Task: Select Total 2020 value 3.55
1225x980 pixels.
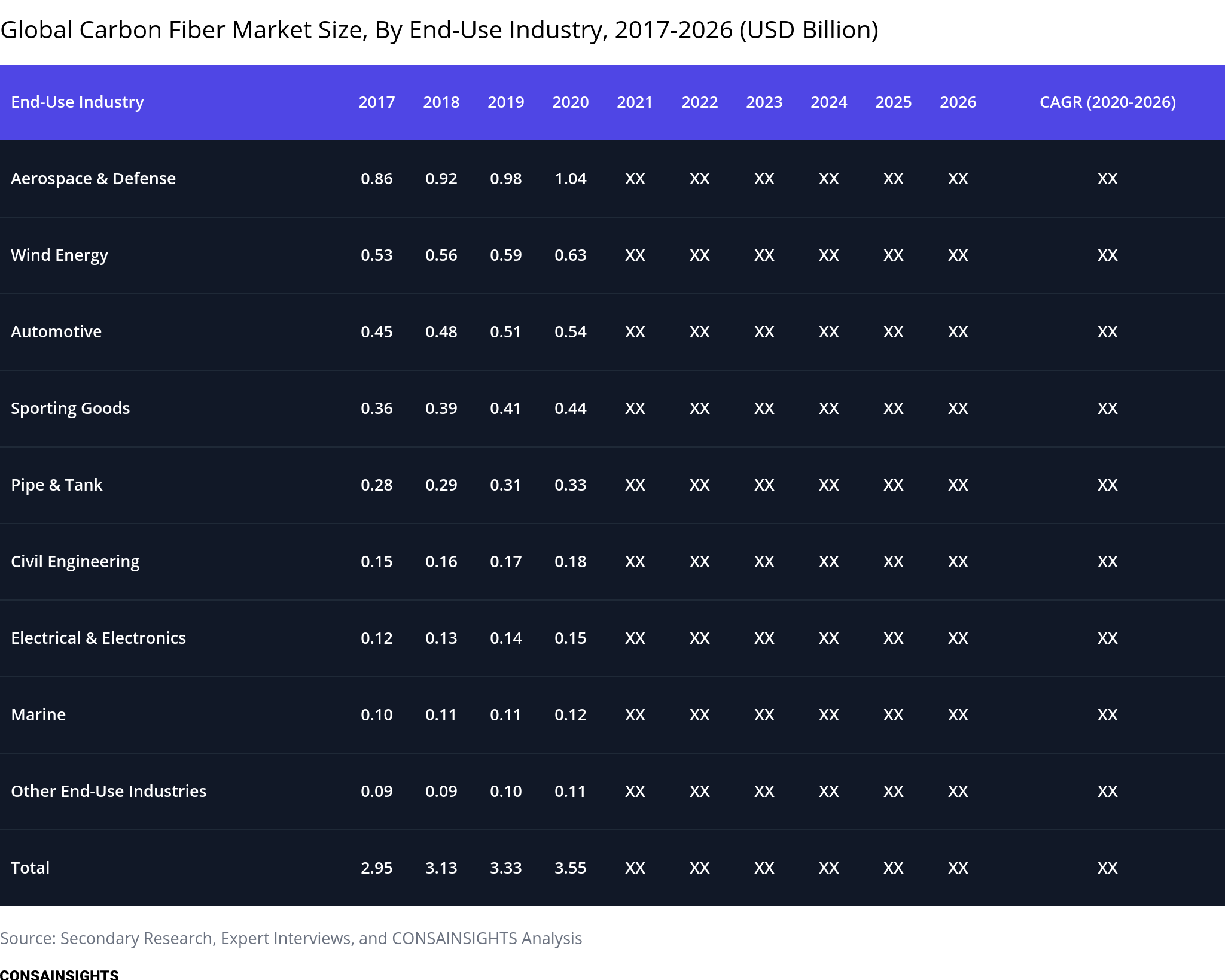Action: tap(571, 868)
